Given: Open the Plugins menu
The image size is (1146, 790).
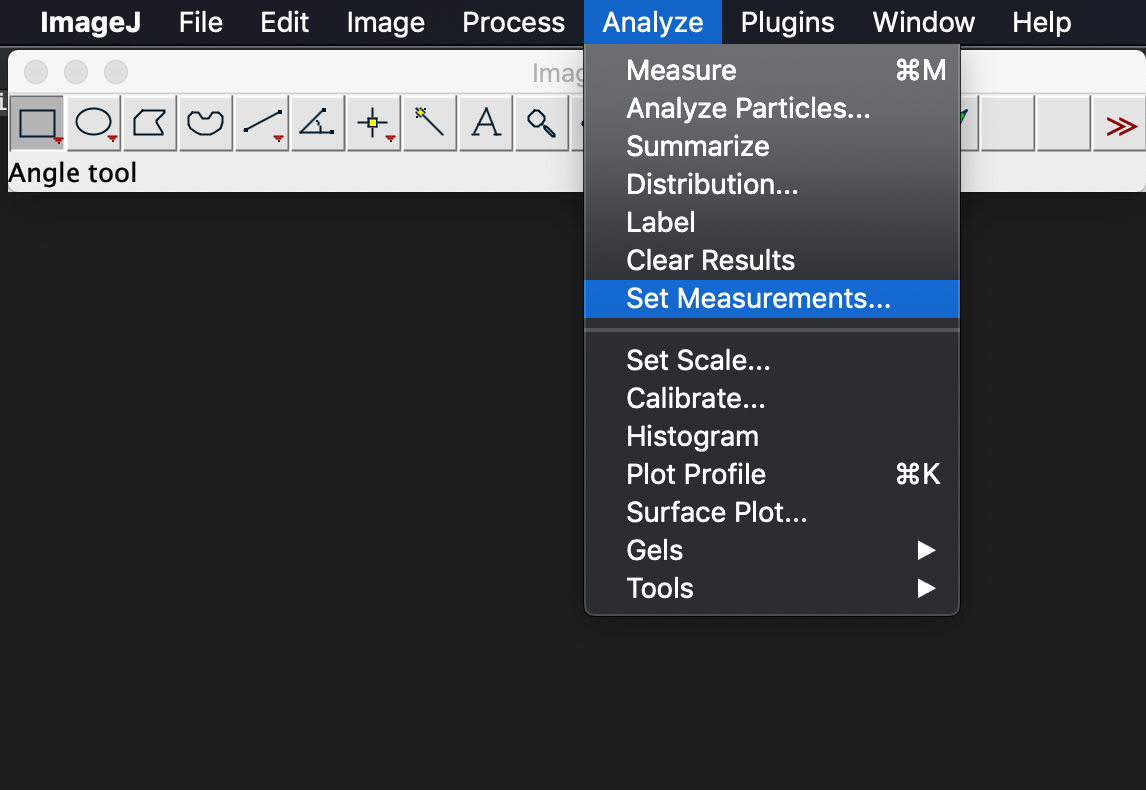Looking at the screenshot, I should [x=787, y=22].
